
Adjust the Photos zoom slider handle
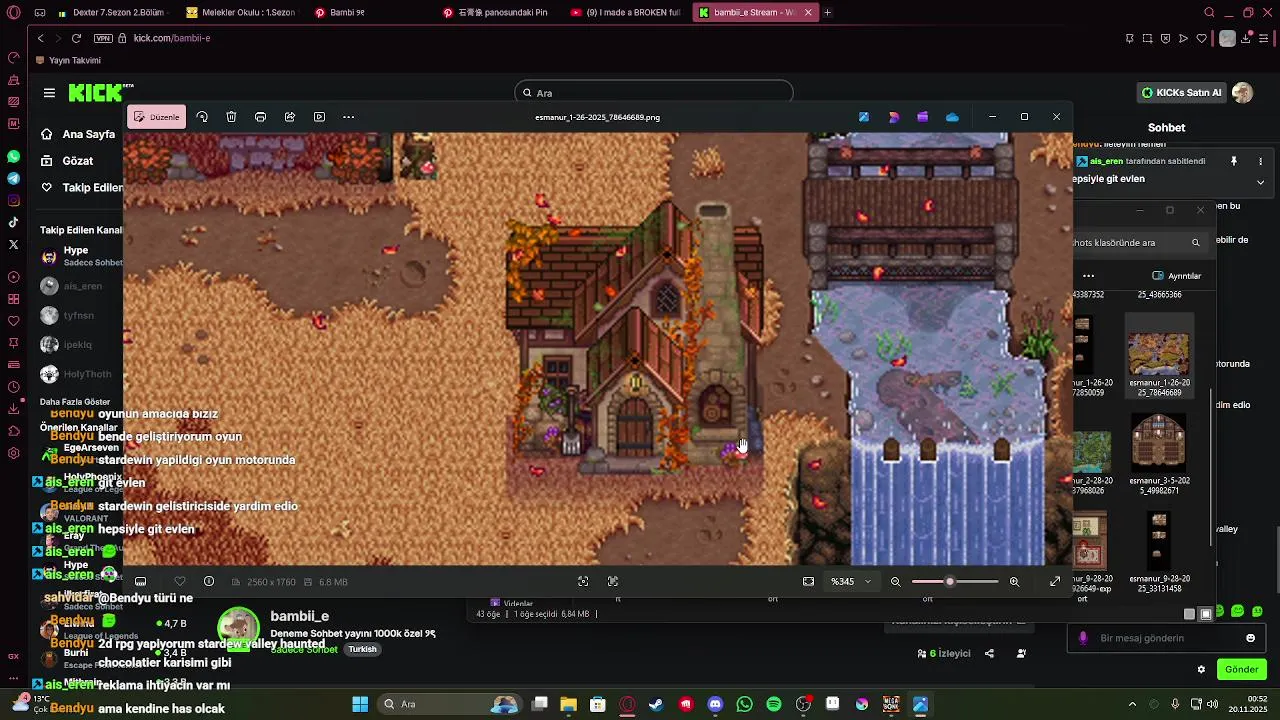point(950,581)
